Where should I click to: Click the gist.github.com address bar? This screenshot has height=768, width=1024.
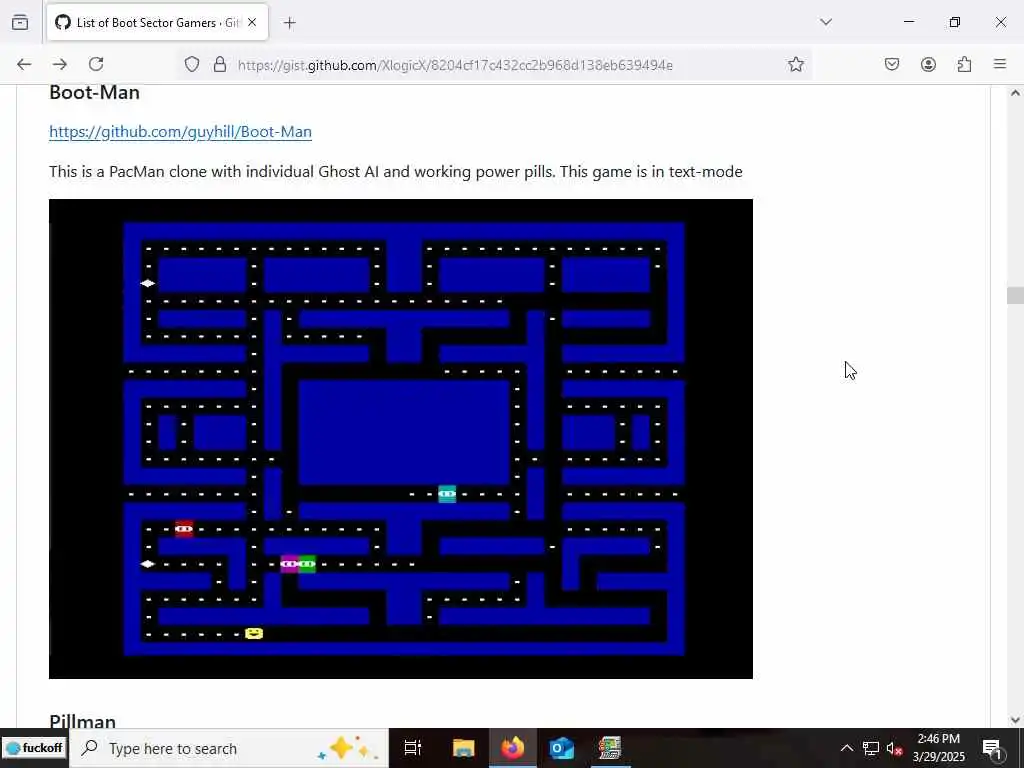(455, 65)
